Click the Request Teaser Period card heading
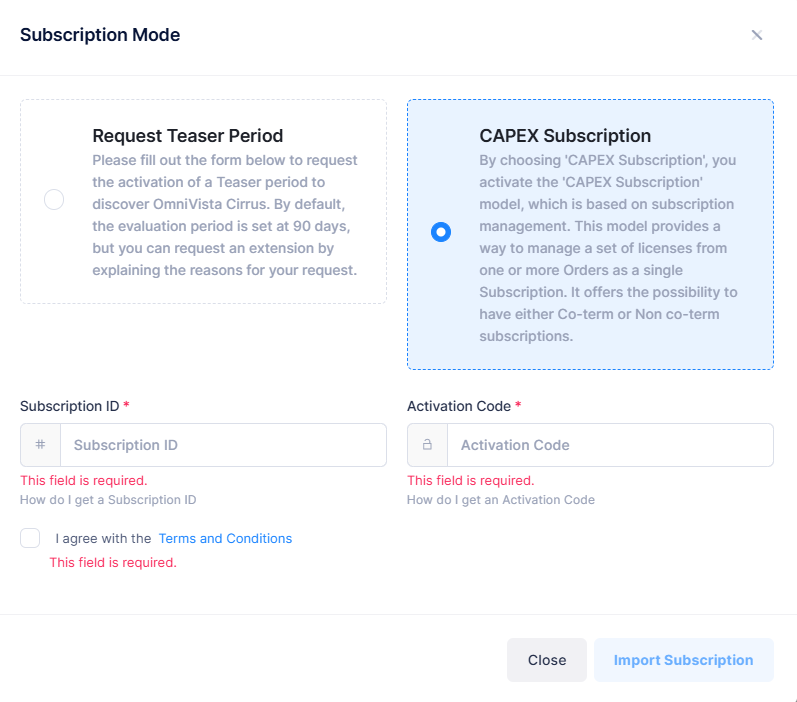 188,136
